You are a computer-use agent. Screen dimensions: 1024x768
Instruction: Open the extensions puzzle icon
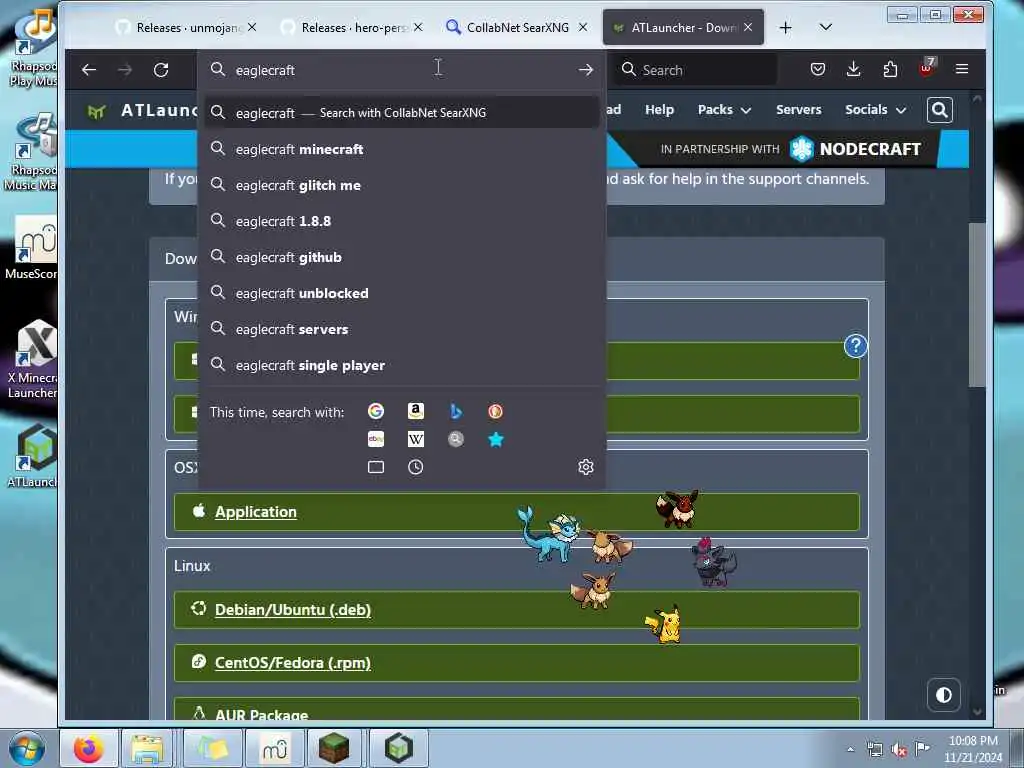890,69
